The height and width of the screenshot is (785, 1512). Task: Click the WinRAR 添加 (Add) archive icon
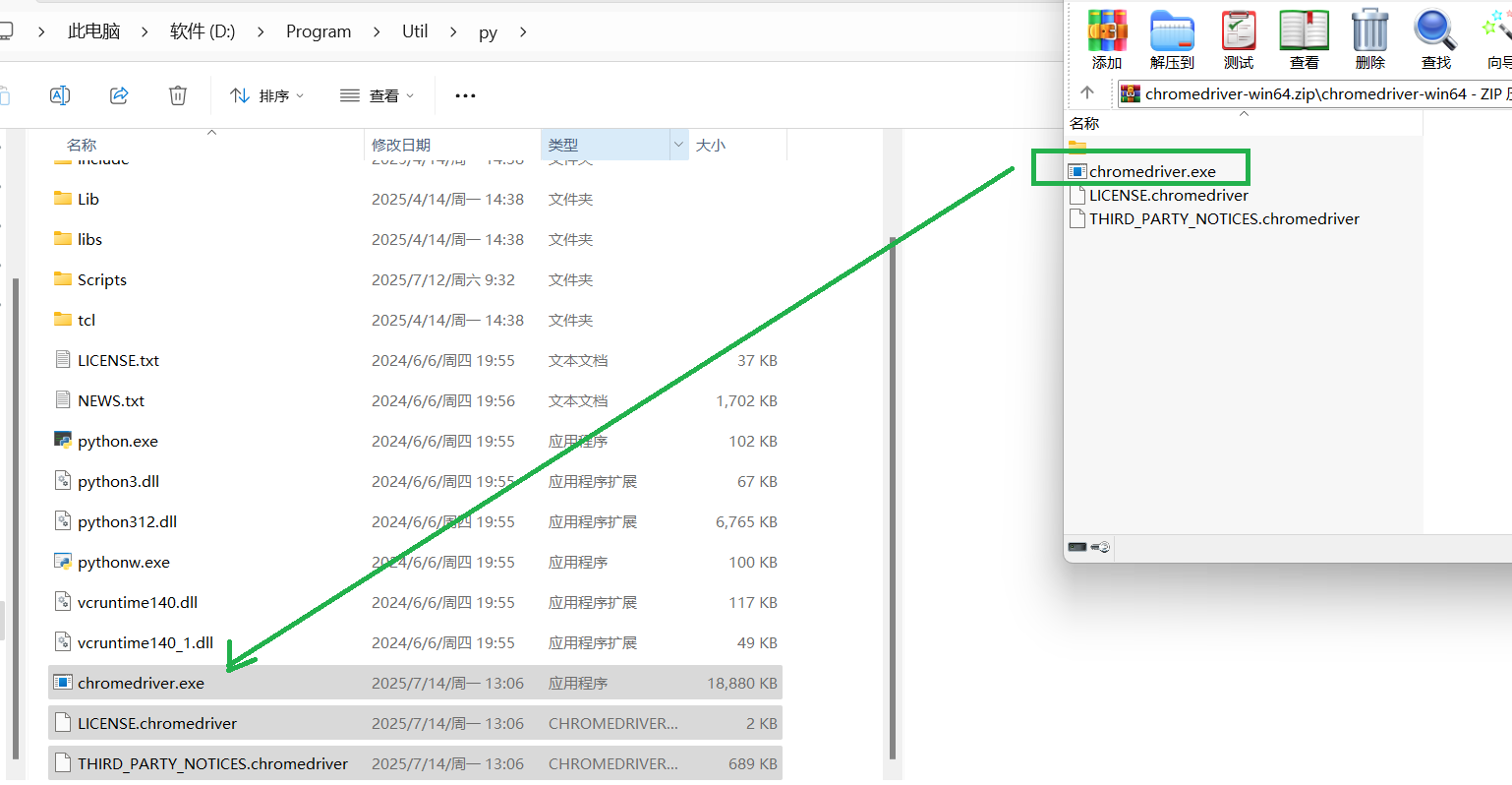[x=1107, y=39]
